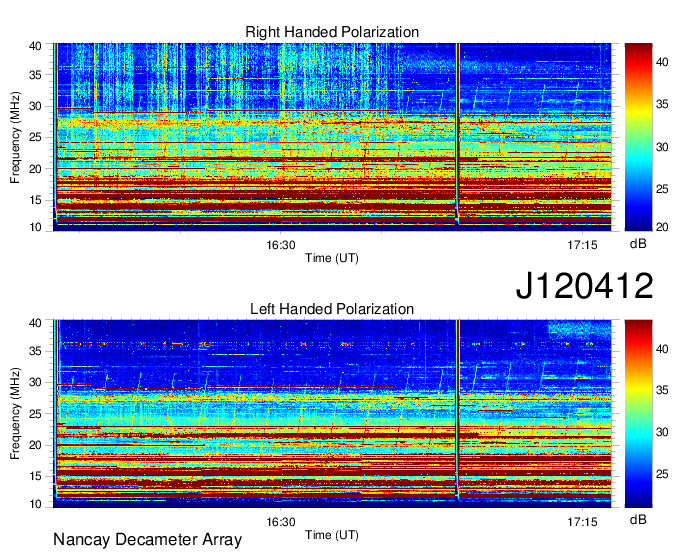Click the lower plot's Frequency (MHz) label

tap(15, 414)
